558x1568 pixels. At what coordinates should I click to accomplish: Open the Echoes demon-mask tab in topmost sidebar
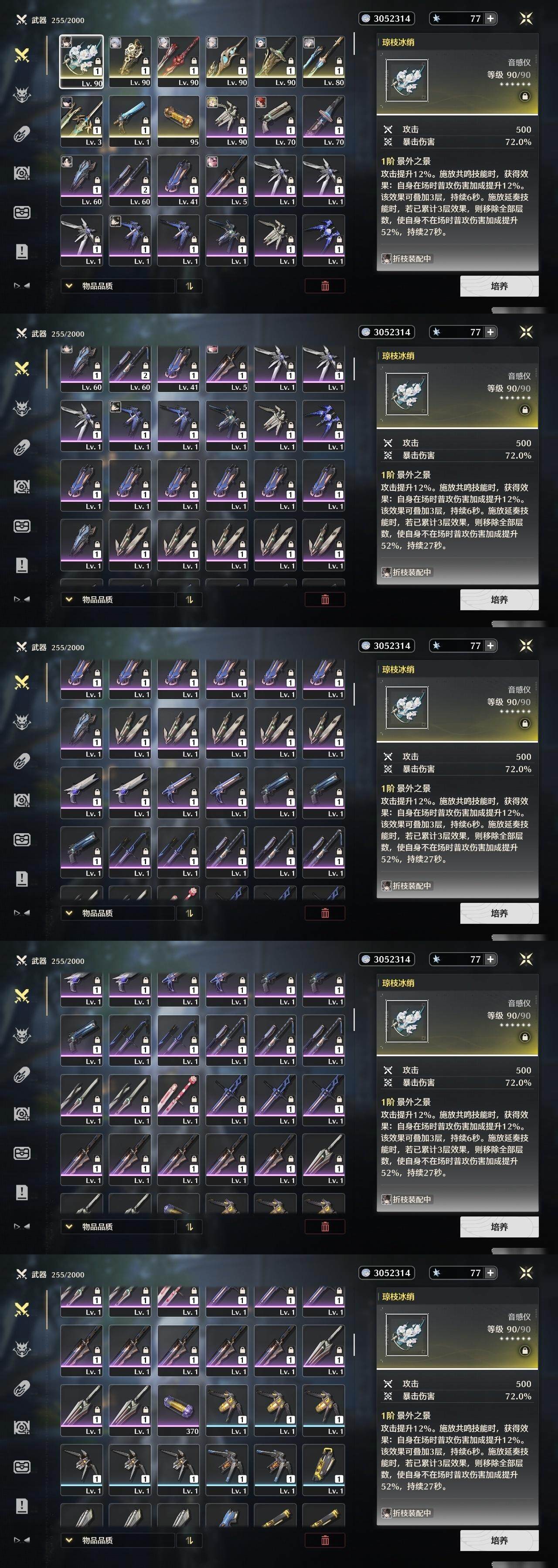[x=22, y=95]
